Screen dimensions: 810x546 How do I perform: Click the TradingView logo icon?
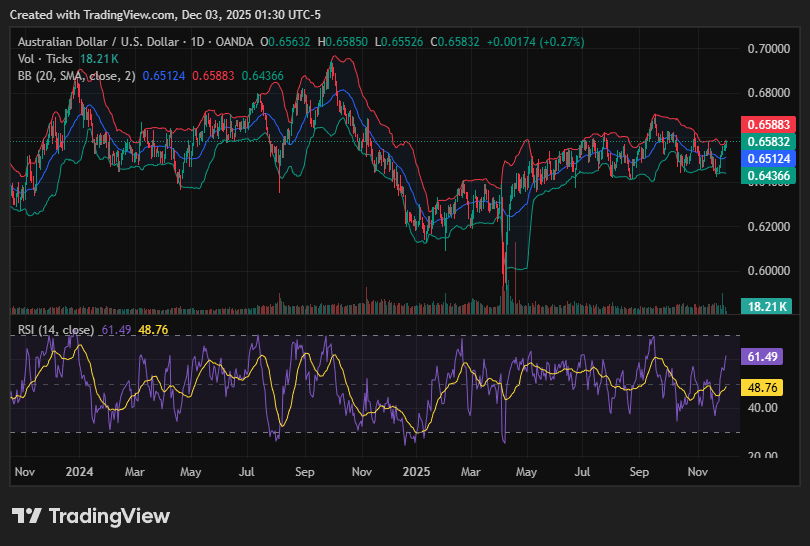[x=27, y=516]
